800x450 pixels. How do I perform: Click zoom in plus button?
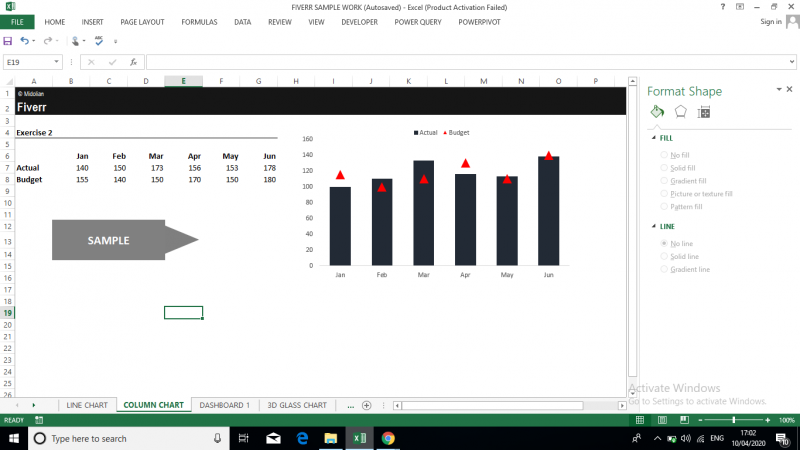[x=767, y=420]
